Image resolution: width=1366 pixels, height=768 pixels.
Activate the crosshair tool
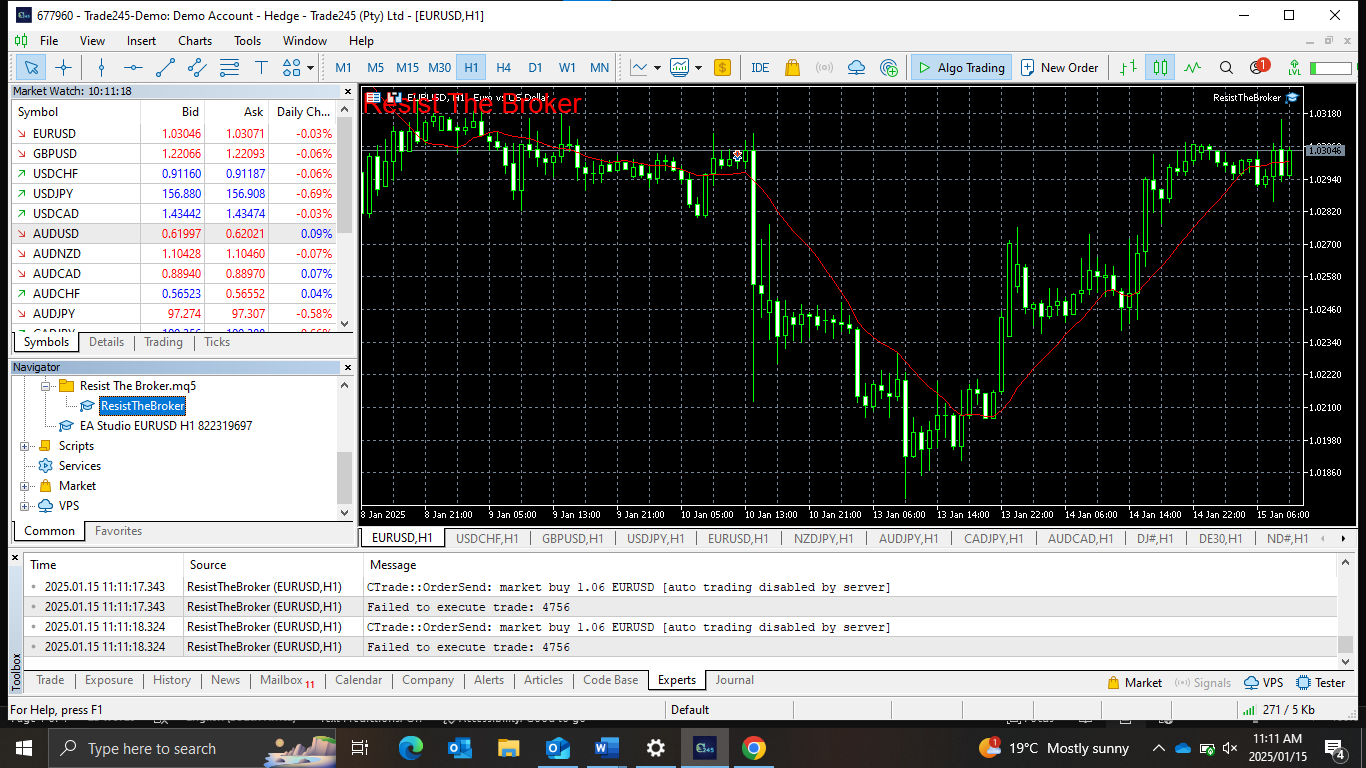63,68
